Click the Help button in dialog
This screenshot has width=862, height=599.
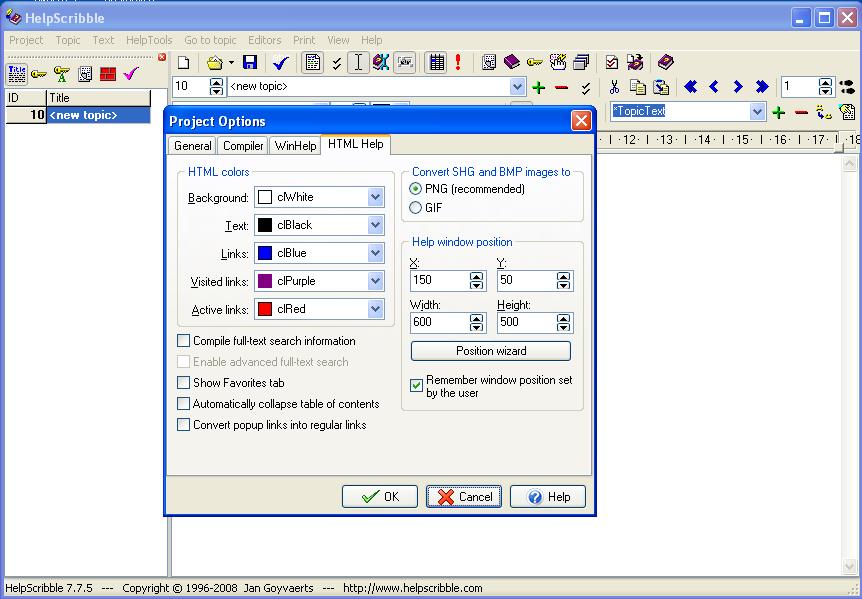point(548,497)
